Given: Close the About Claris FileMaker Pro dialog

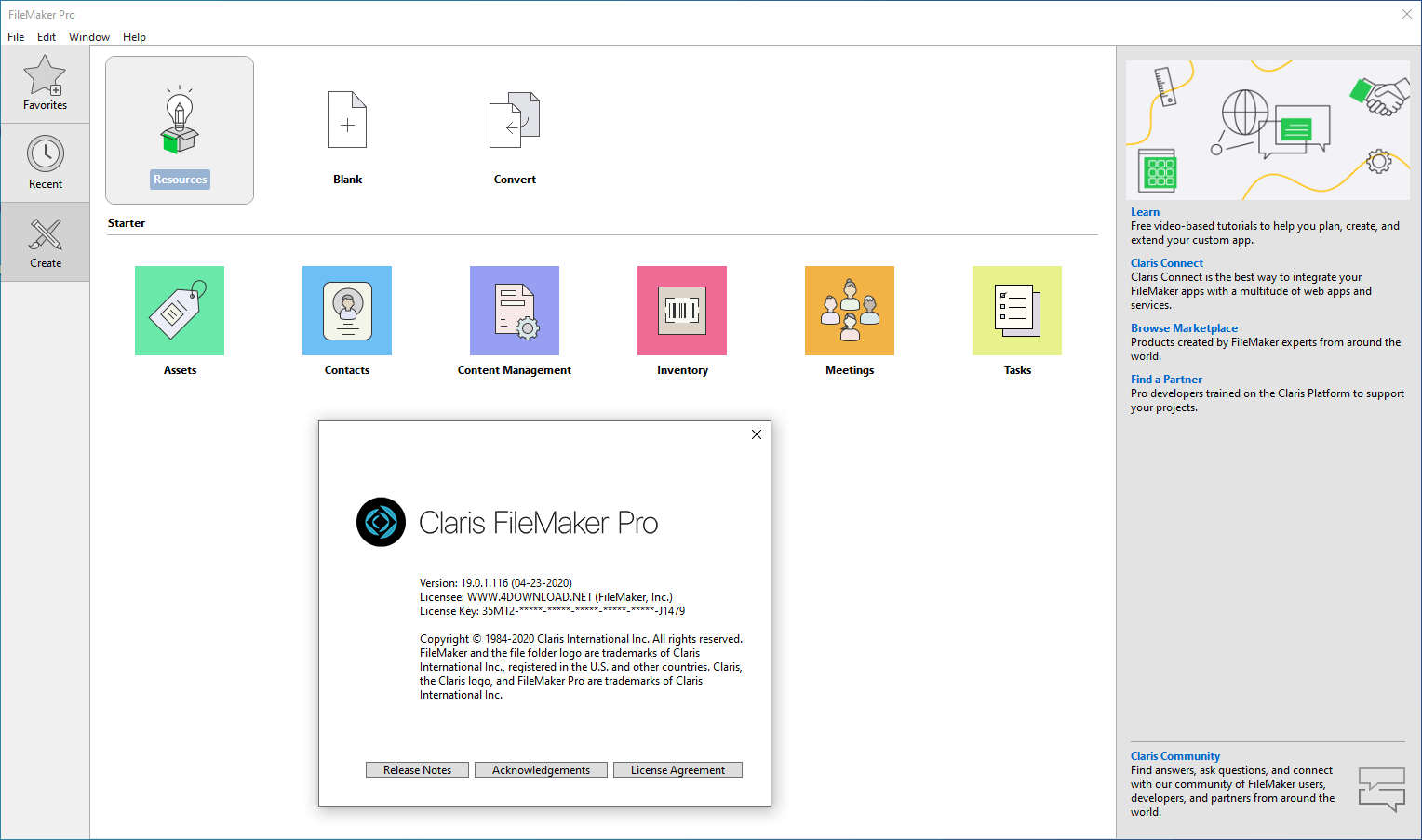Looking at the screenshot, I should click(x=756, y=433).
